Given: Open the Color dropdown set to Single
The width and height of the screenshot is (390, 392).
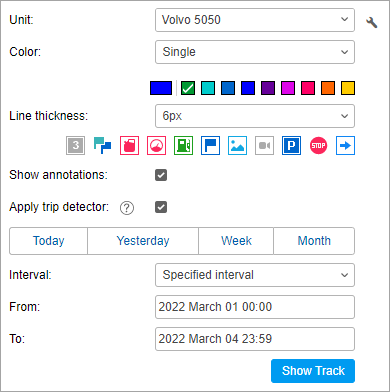Looking at the screenshot, I should [255, 52].
